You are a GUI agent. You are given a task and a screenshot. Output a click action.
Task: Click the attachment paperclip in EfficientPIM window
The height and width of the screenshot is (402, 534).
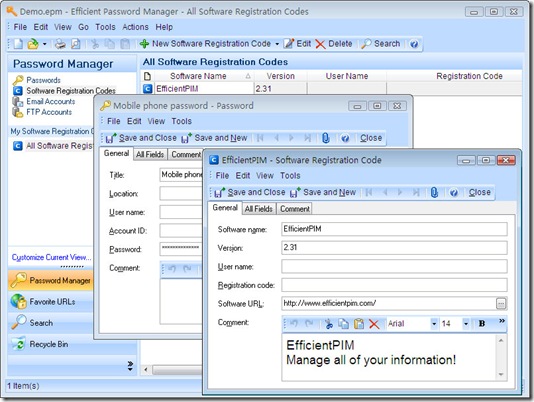click(x=434, y=192)
